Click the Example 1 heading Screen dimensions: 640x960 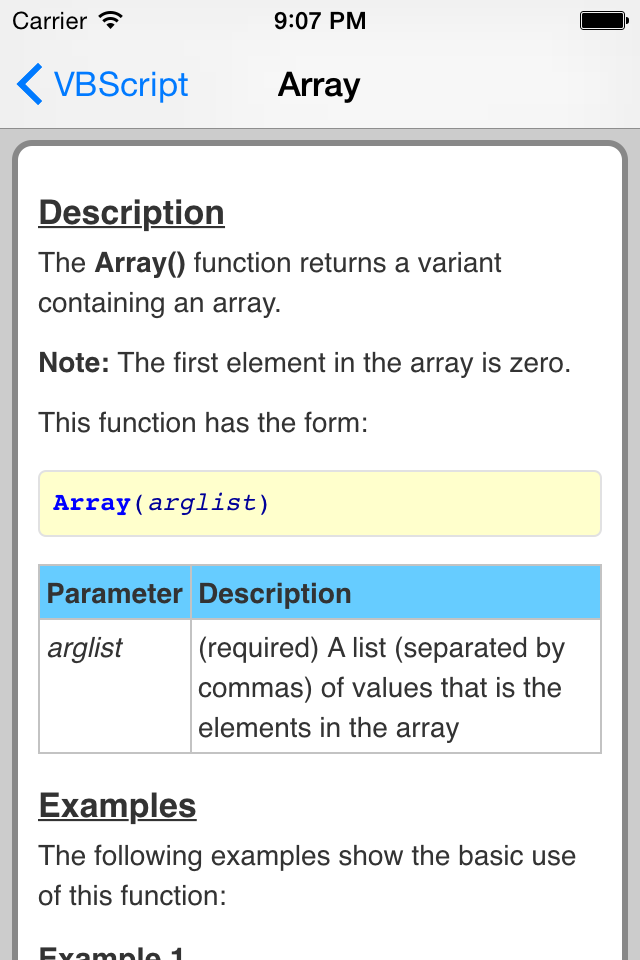point(111,950)
